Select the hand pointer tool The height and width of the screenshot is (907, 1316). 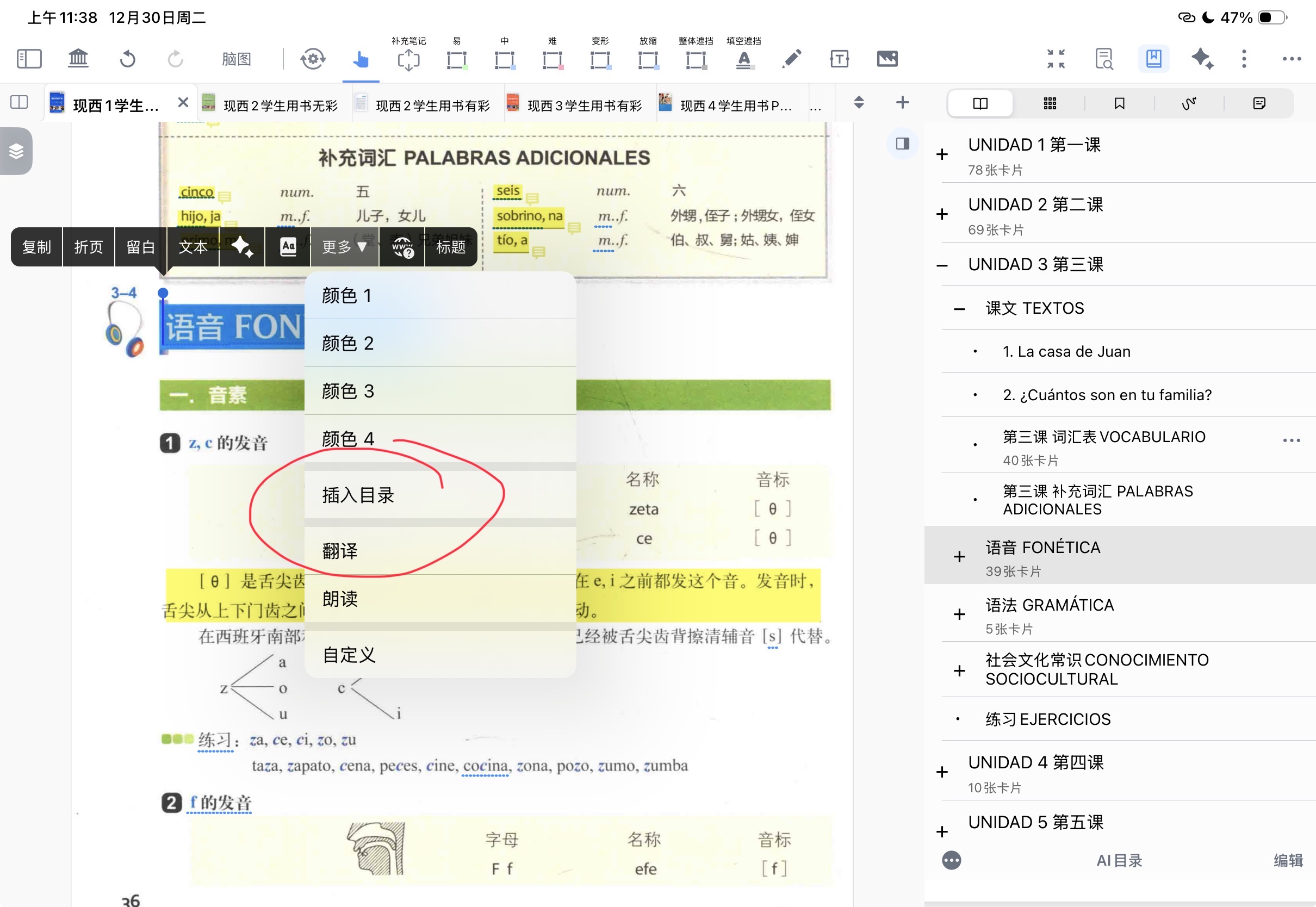coord(360,59)
